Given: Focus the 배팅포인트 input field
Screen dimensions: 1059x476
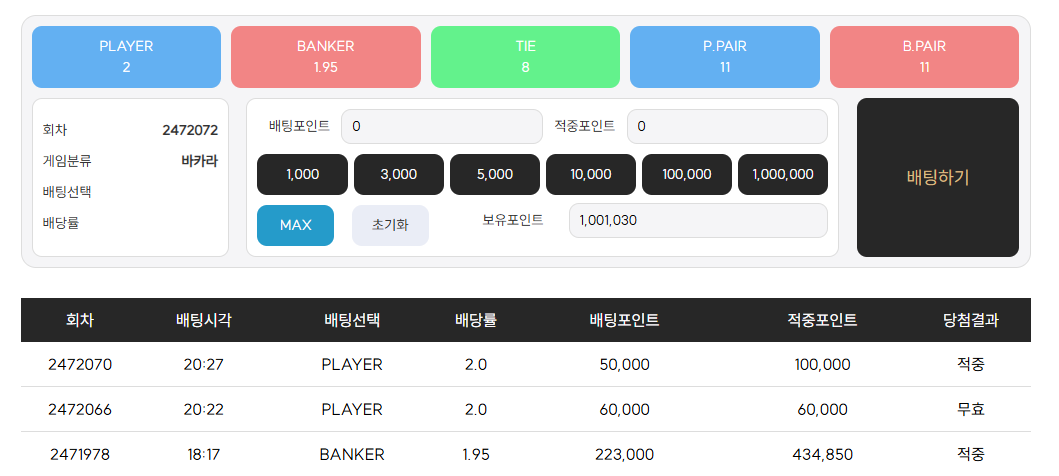Looking at the screenshot, I should (442, 126).
